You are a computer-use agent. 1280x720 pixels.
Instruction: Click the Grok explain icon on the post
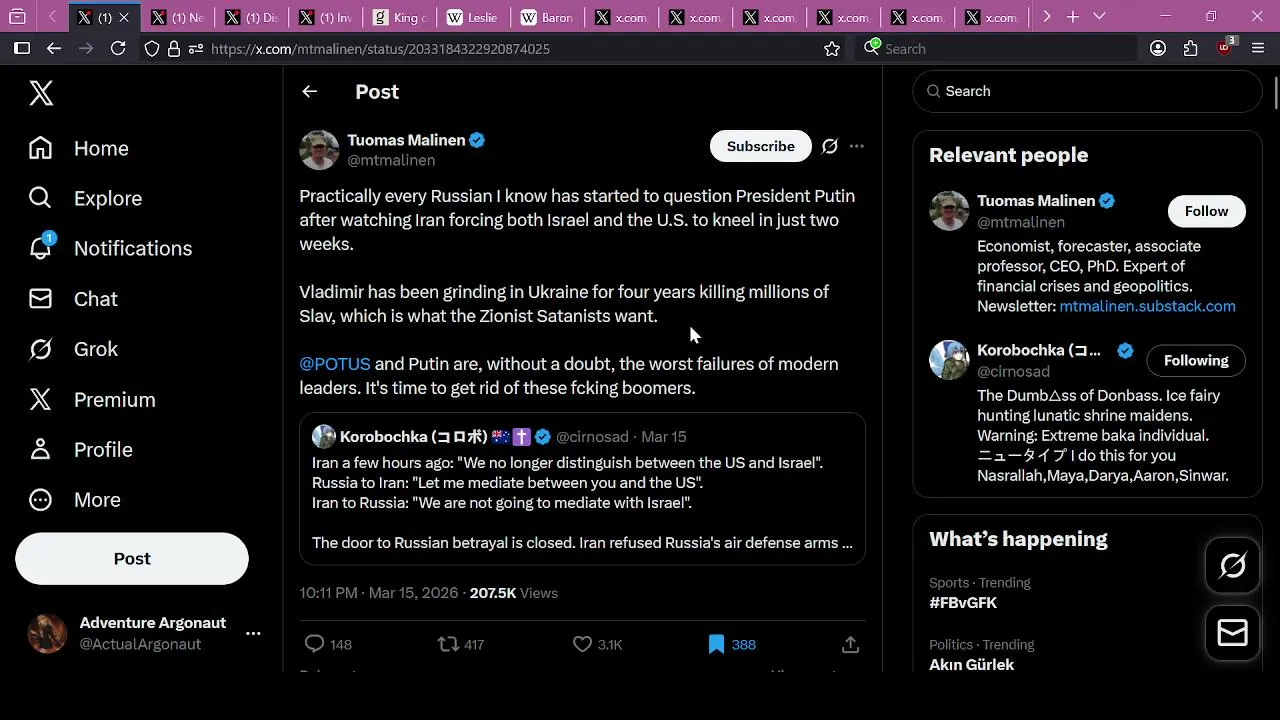click(x=829, y=146)
